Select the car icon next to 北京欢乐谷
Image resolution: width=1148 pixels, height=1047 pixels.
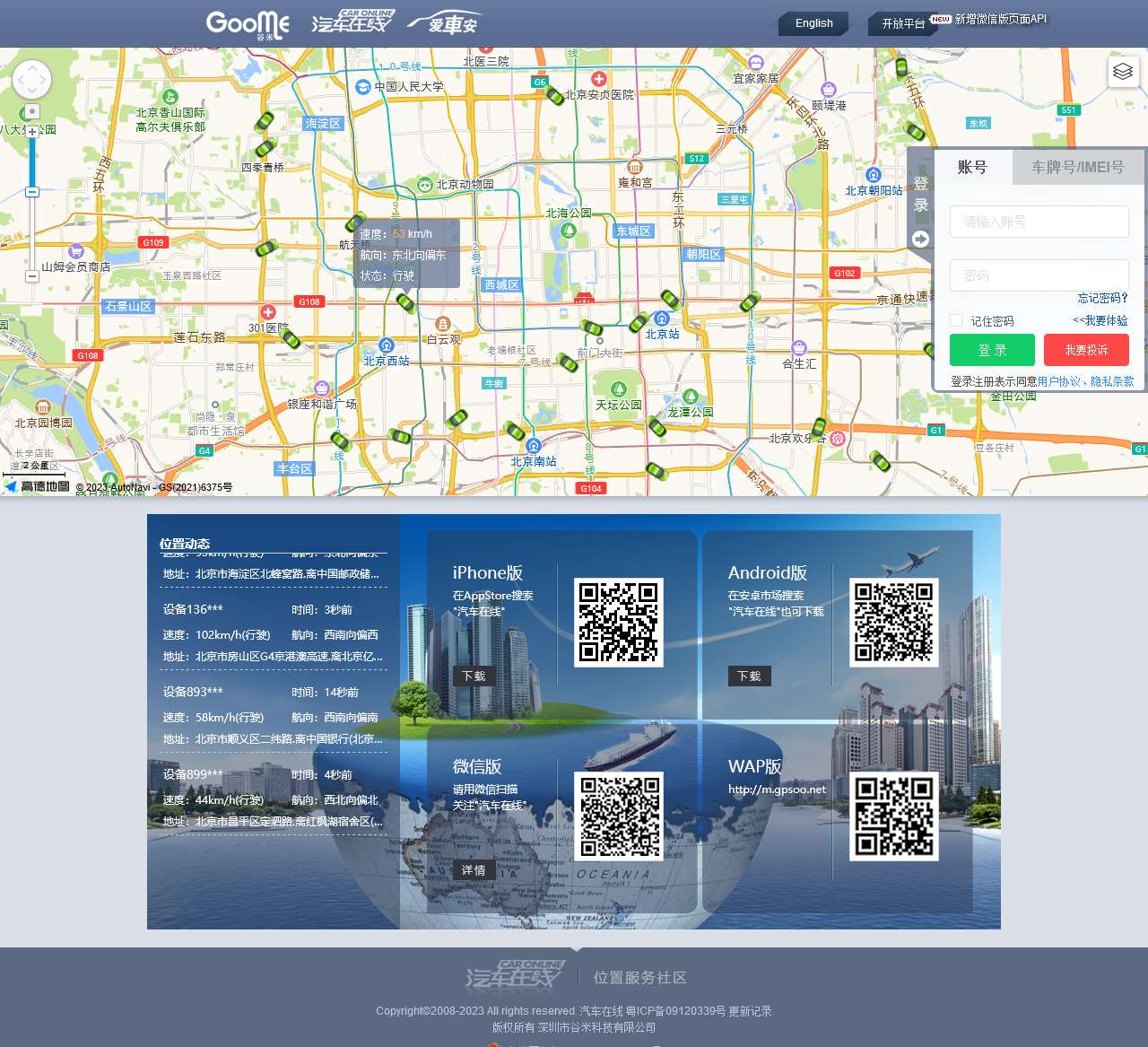[x=819, y=427]
